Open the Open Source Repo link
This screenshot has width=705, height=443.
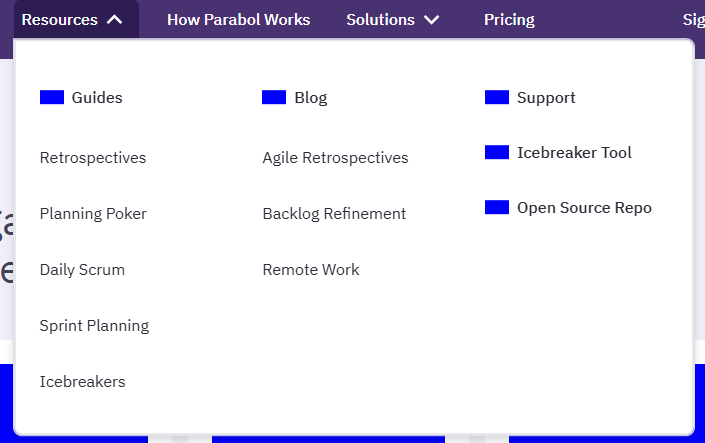584,208
